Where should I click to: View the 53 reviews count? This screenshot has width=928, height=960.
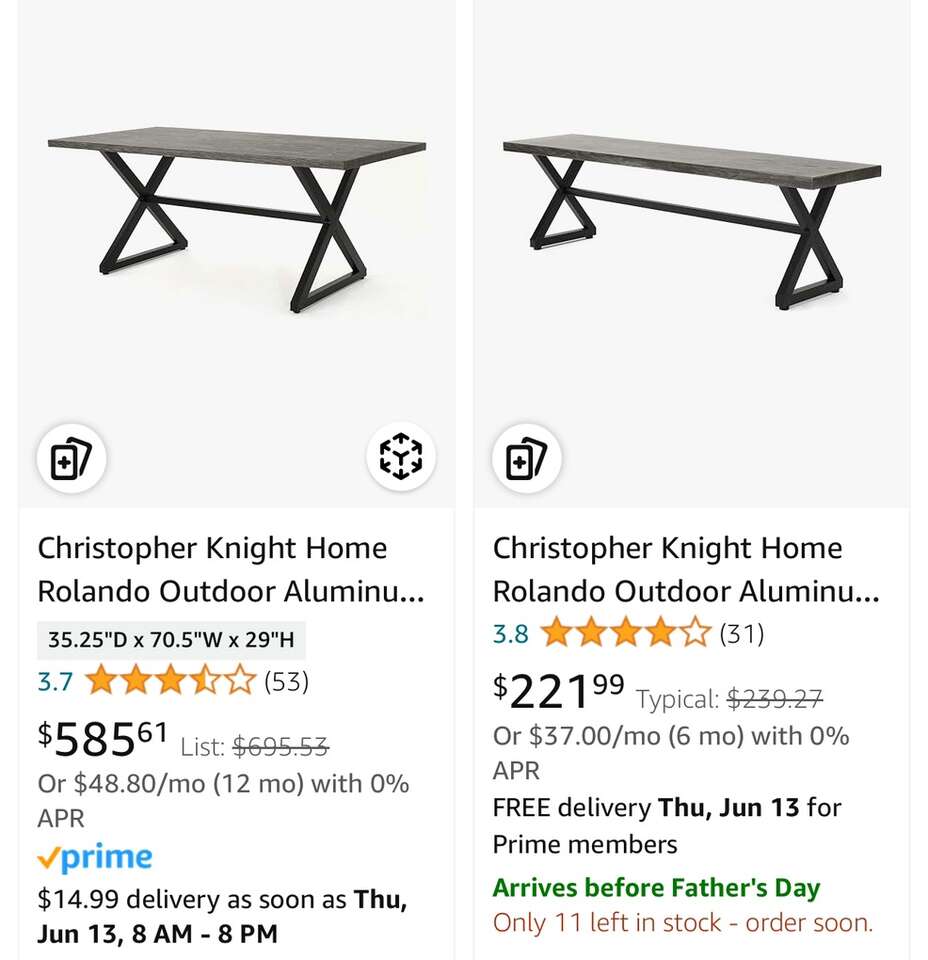tap(286, 682)
